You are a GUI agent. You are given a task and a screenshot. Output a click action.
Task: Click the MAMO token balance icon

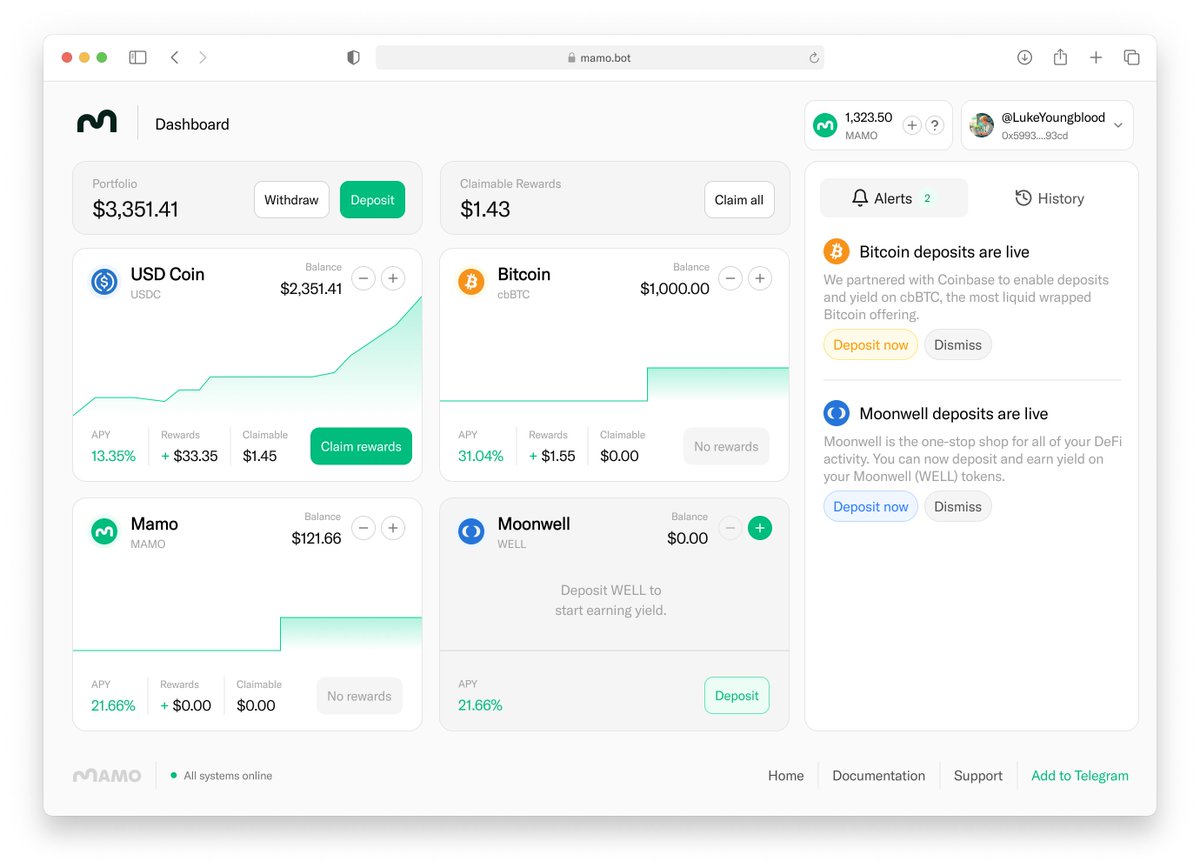(825, 125)
